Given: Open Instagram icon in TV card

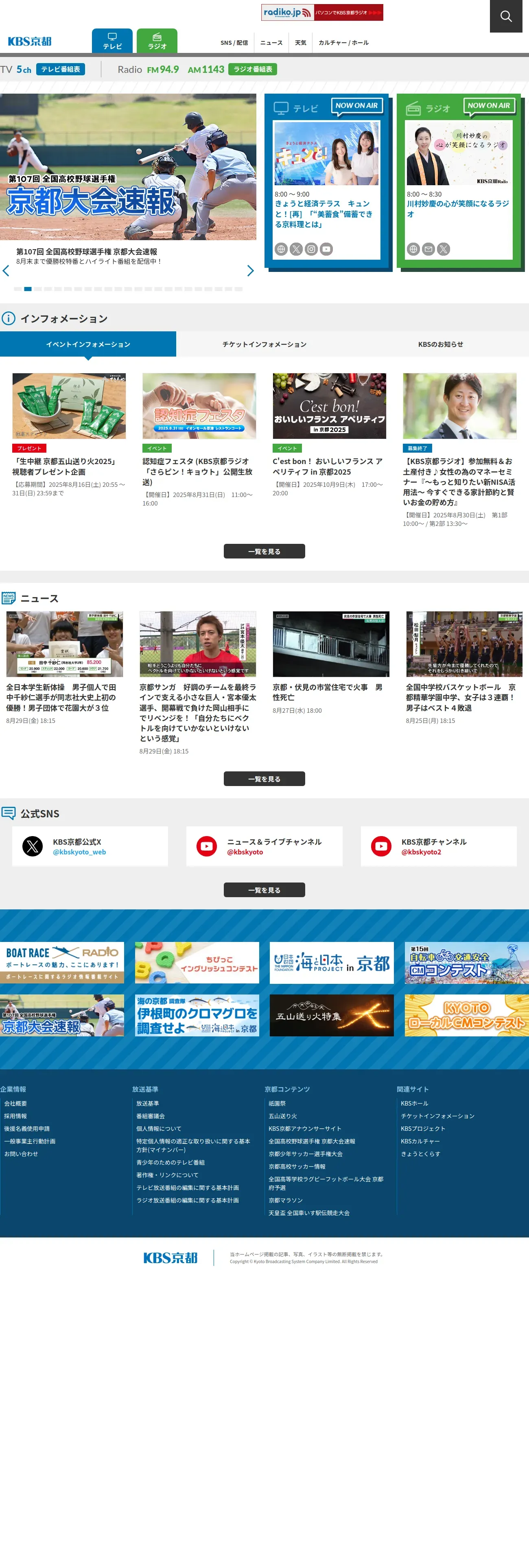Looking at the screenshot, I should [x=312, y=249].
